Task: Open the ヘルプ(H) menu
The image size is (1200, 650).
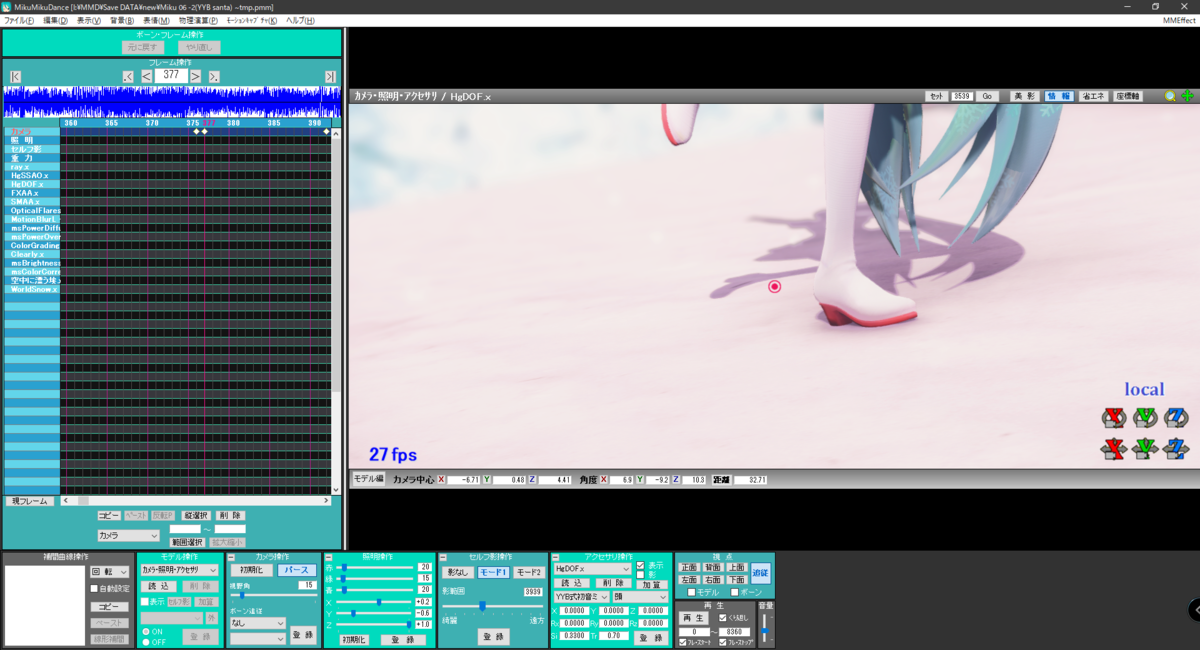Action: (x=300, y=20)
